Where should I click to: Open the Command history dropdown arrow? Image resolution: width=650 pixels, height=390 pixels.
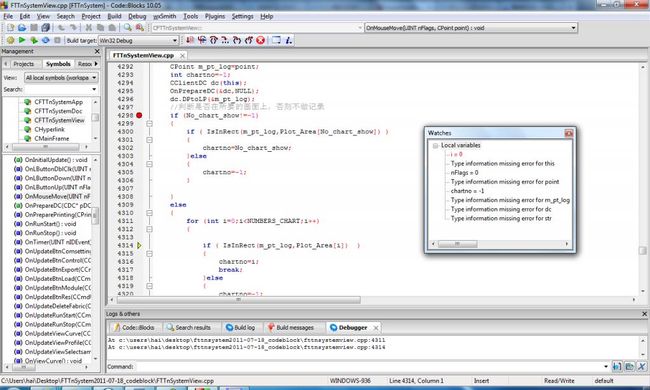606,366
